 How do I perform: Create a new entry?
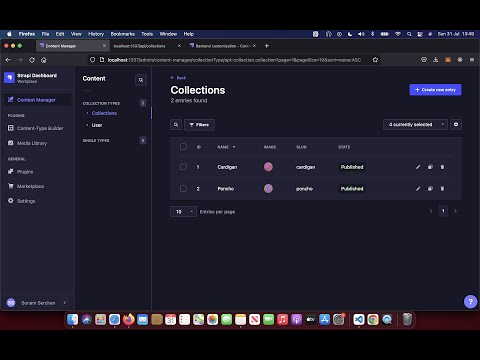(x=435, y=90)
